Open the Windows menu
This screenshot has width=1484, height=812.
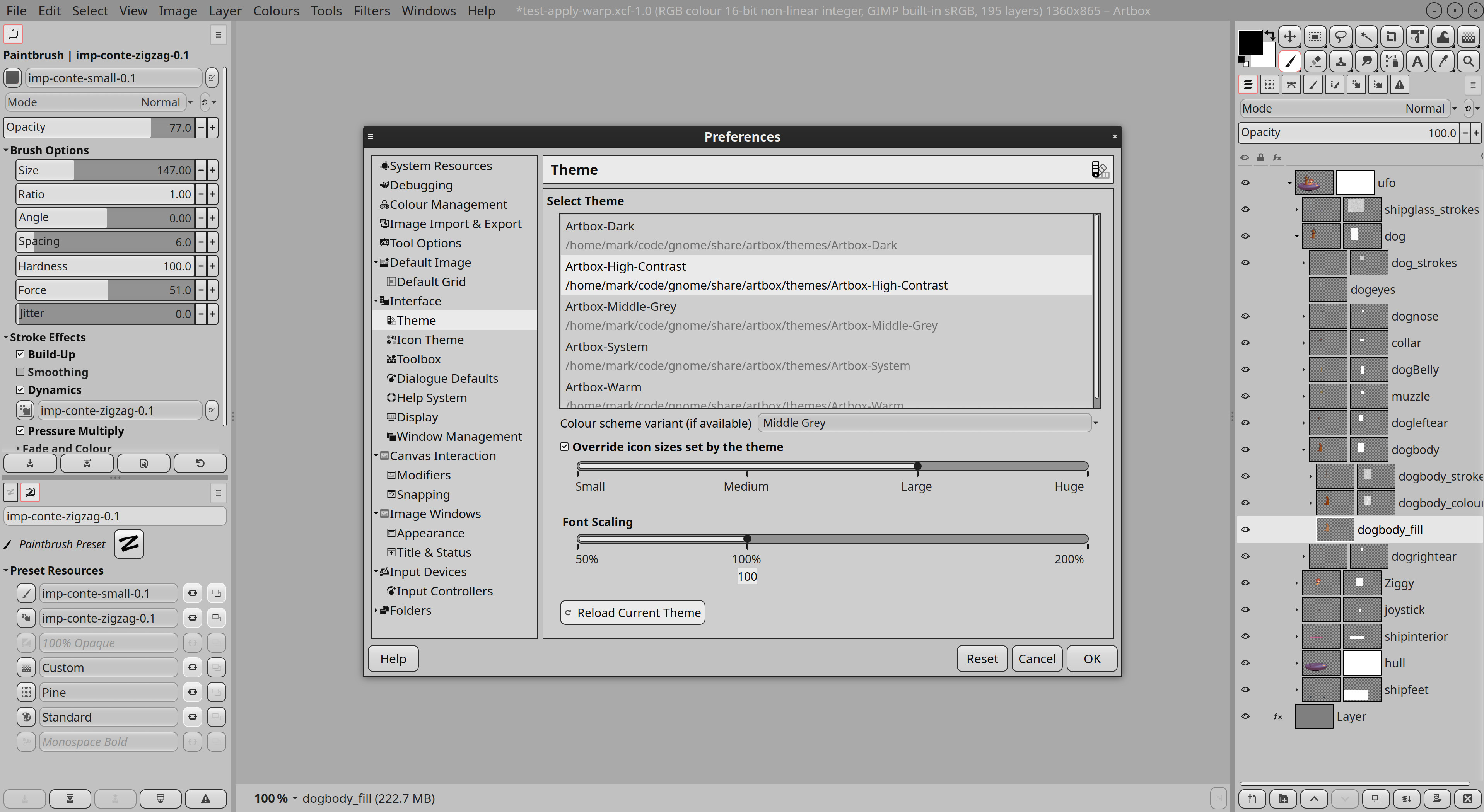428,11
